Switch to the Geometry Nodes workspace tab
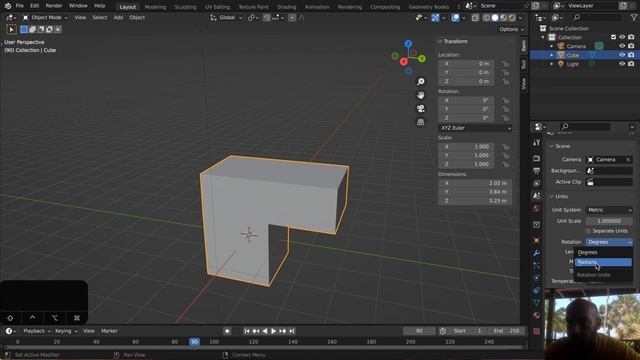The width and height of the screenshot is (640, 360). coord(429,7)
